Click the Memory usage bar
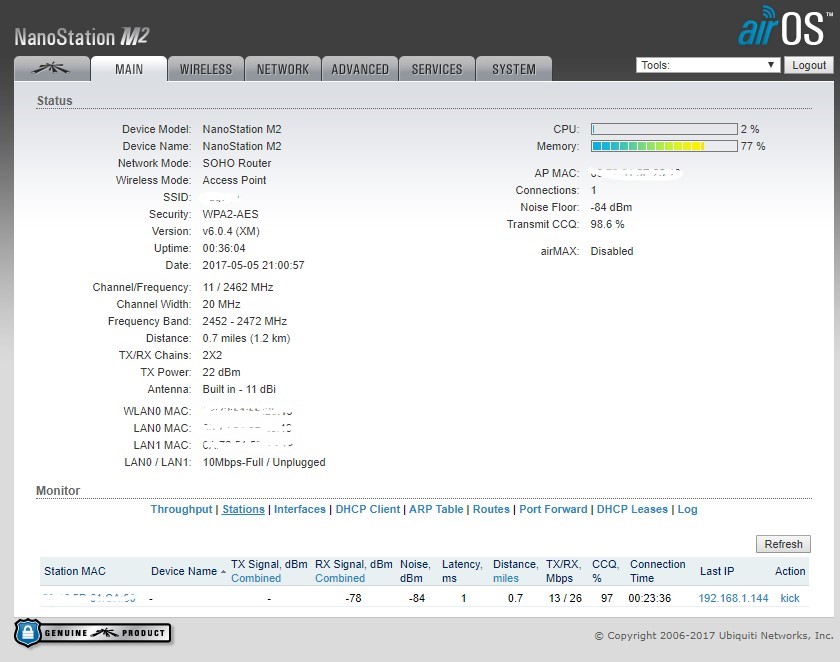This screenshot has height=662, width=840. [664, 146]
